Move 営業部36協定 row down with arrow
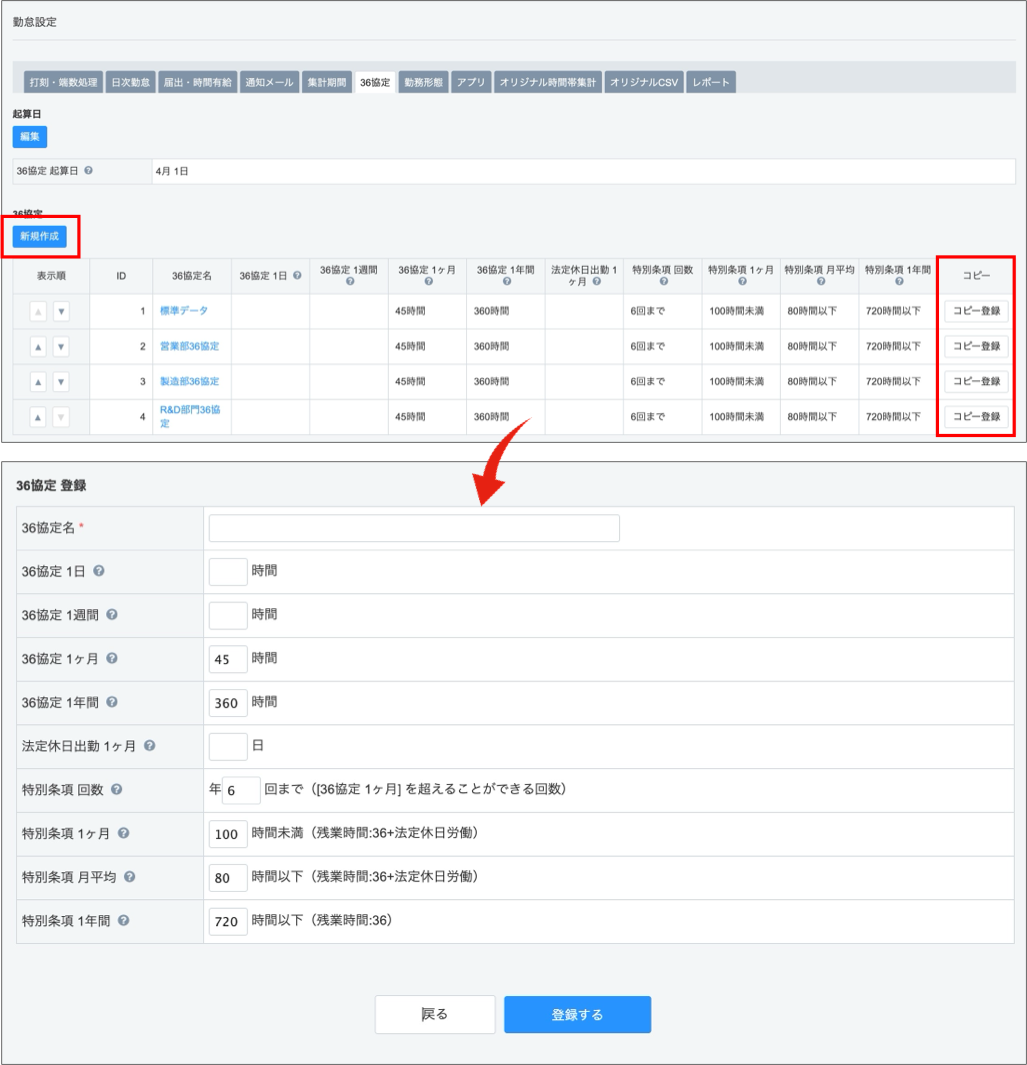The image size is (1027, 1065). [x=61, y=347]
